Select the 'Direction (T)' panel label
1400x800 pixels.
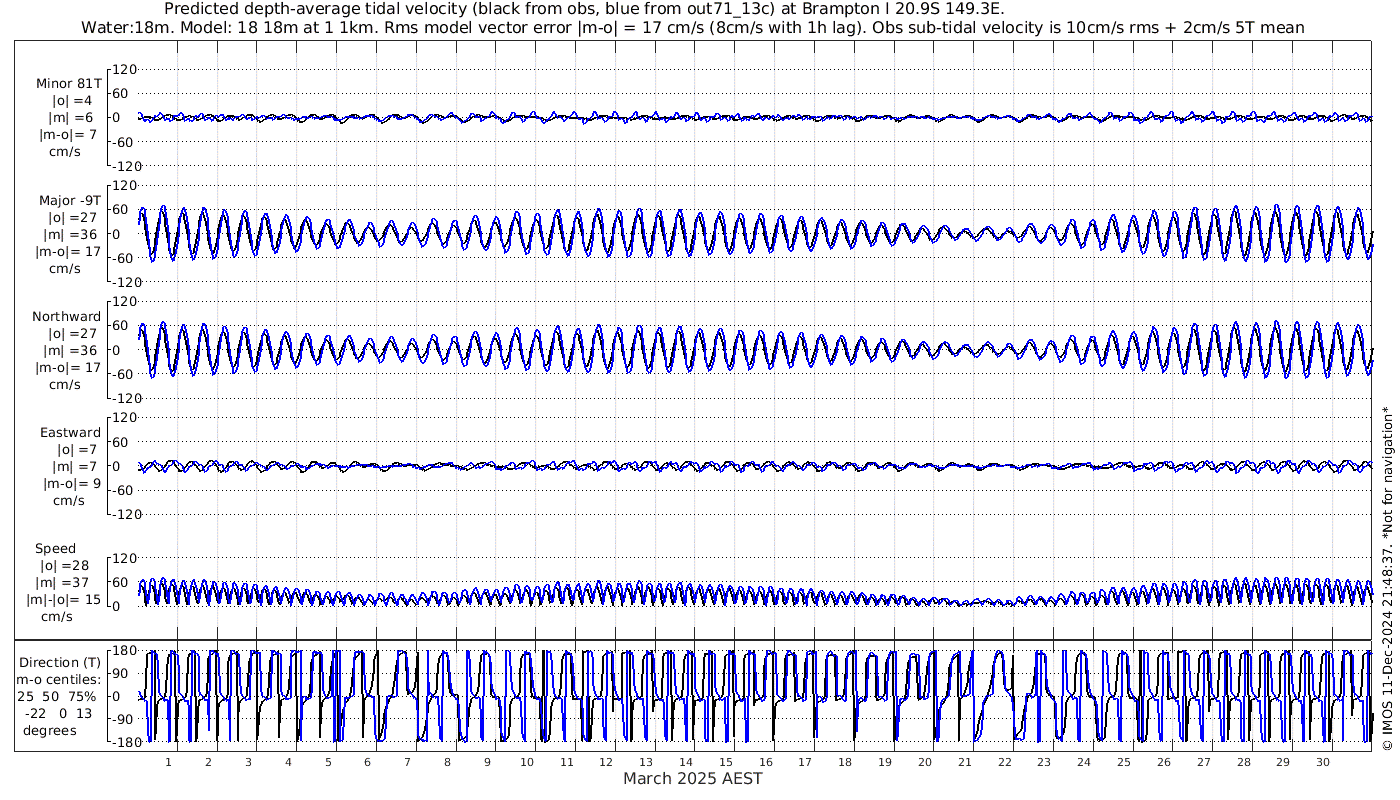point(60,662)
